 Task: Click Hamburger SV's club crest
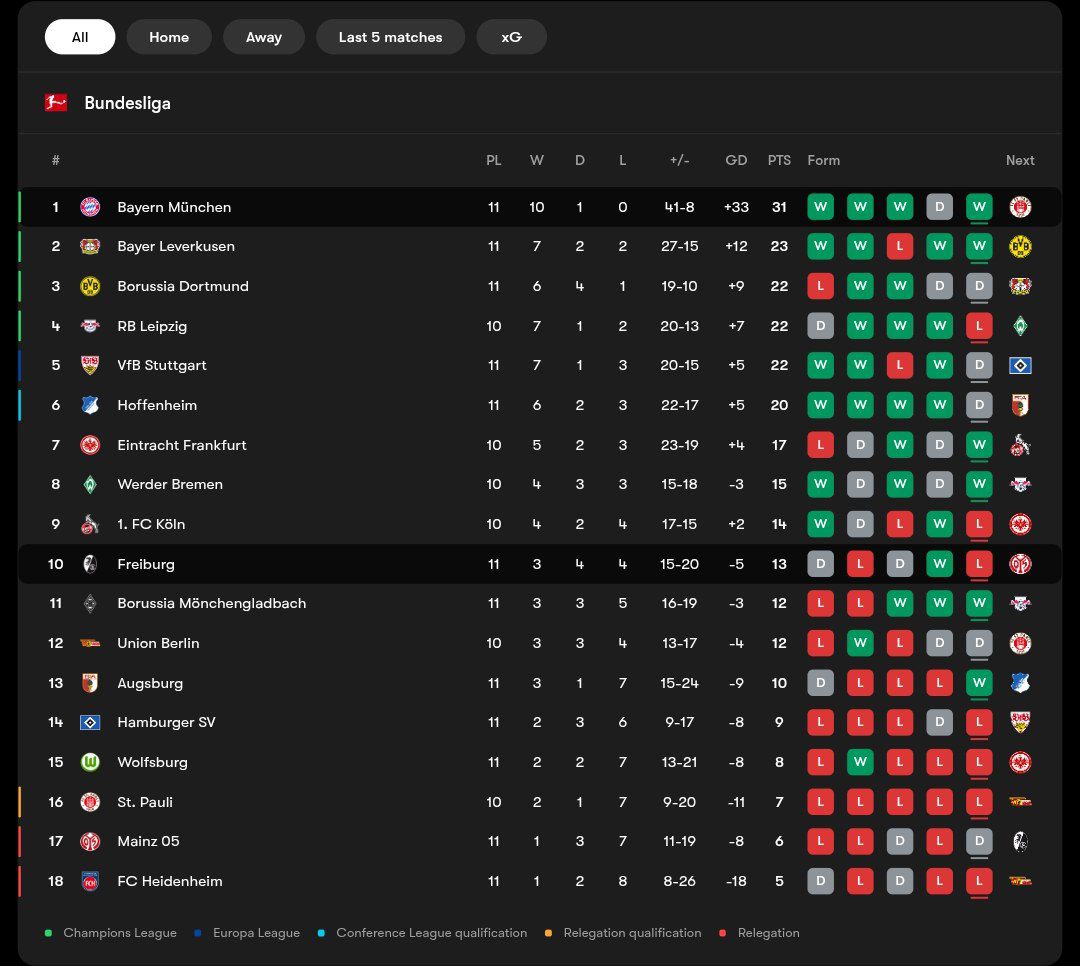click(90, 722)
